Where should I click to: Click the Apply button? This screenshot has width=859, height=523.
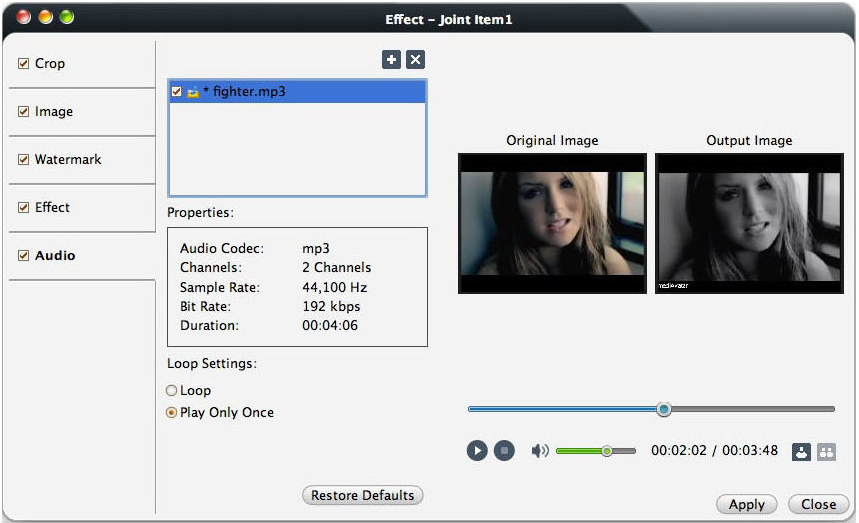pos(747,504)
